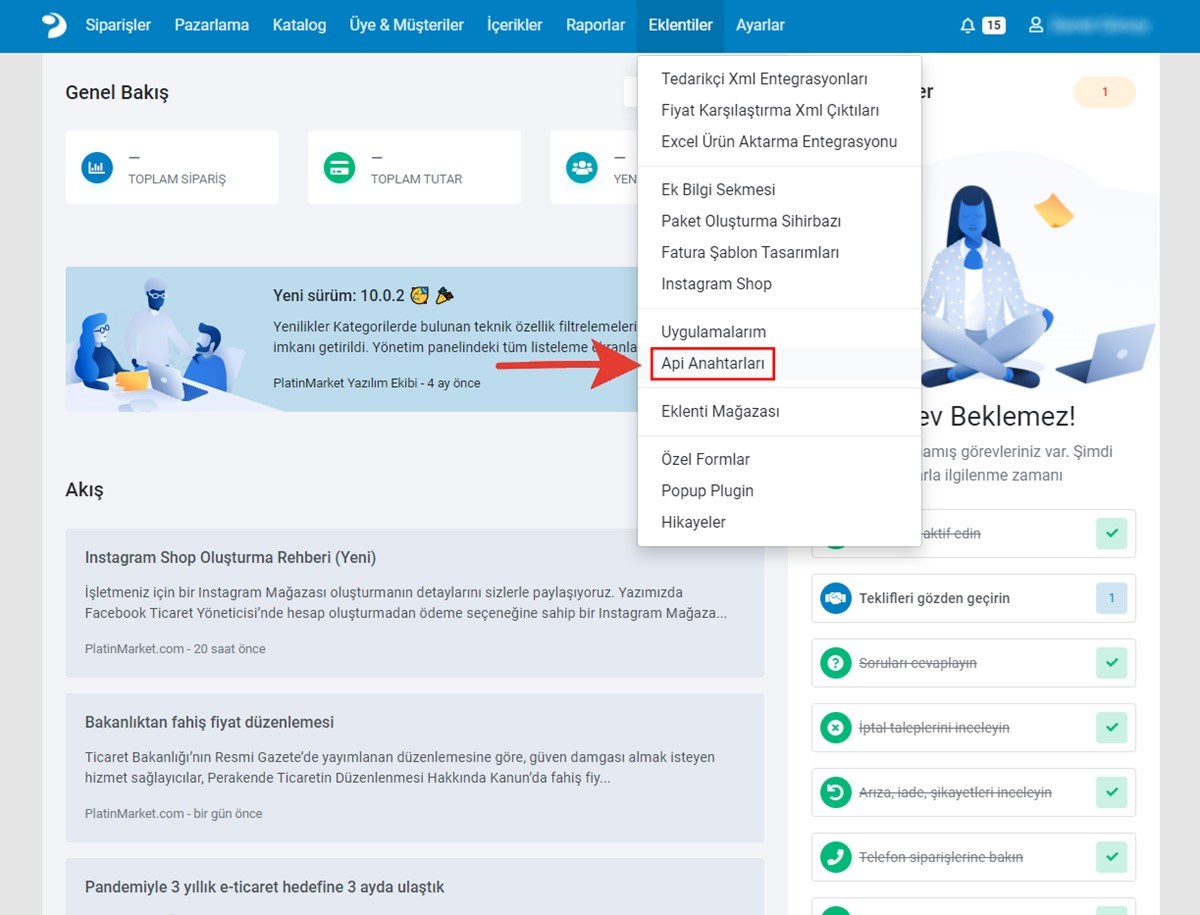Click the return icon for Arıza, iade, şikayetleri
1200x915 pixels.
coord(835,792)
